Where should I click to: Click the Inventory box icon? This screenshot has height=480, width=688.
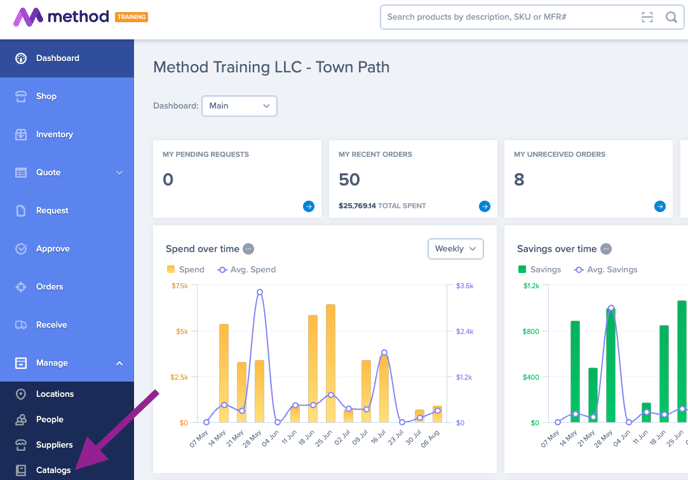click(21, 134)
